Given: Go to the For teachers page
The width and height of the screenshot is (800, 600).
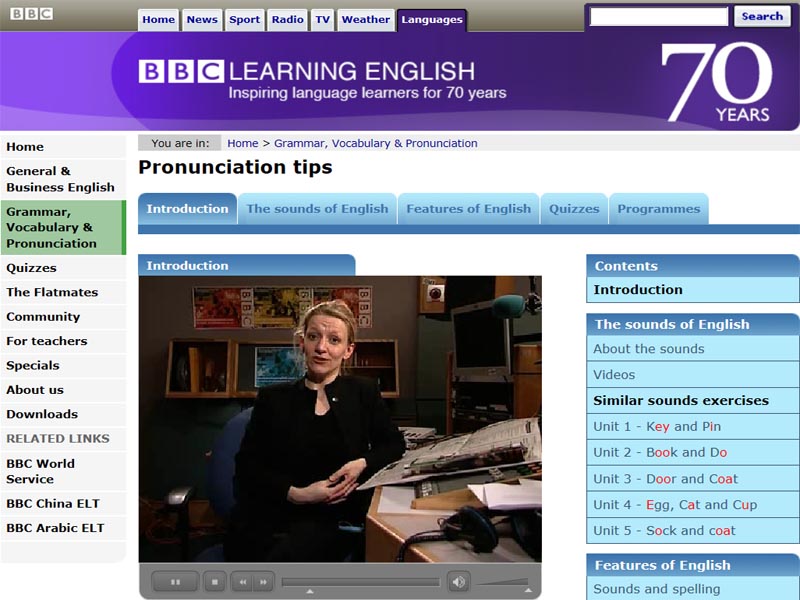Looking at the screenshot, I should click(x=63, y=341).
